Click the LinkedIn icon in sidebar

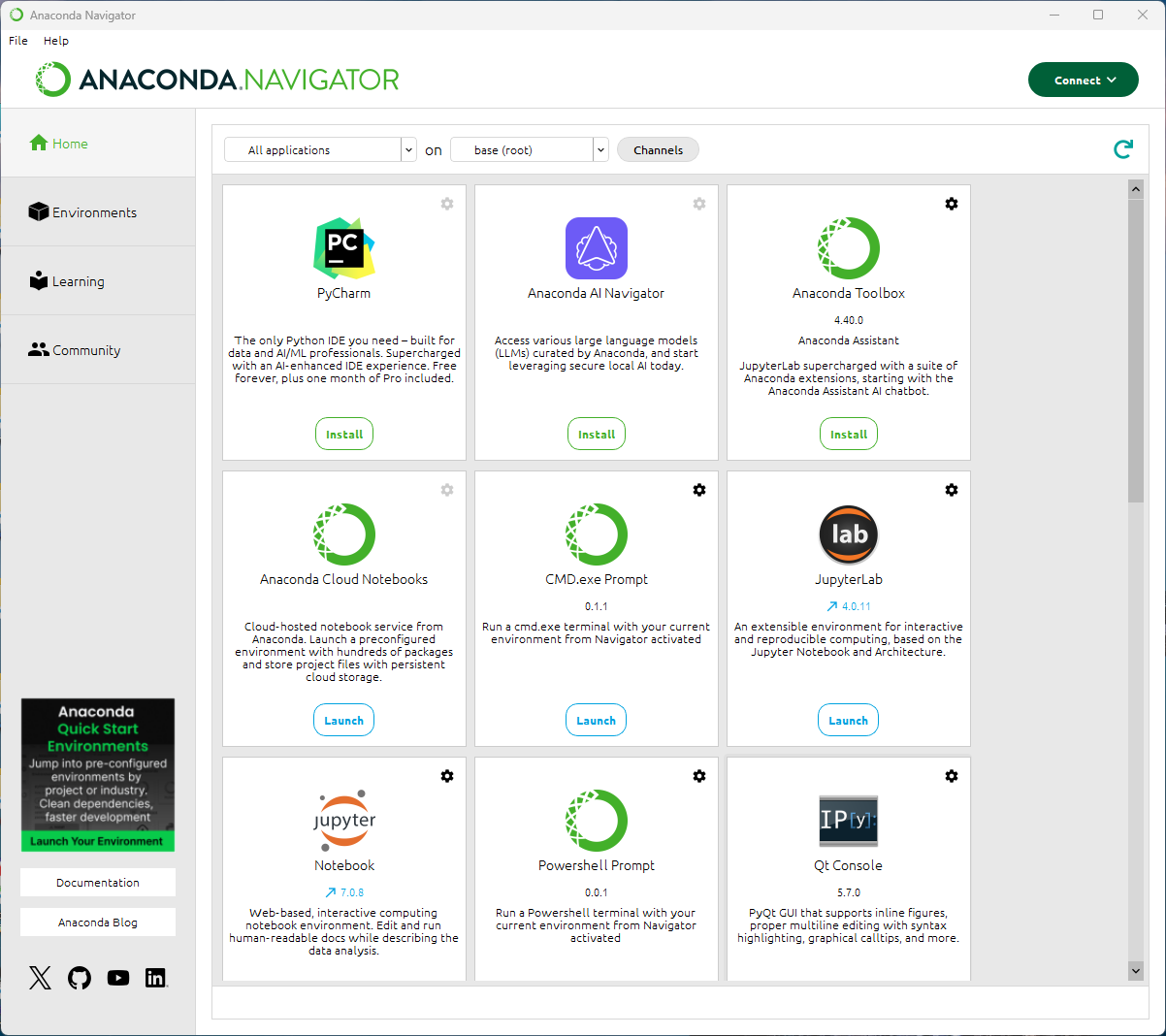[x=155, y=978]
